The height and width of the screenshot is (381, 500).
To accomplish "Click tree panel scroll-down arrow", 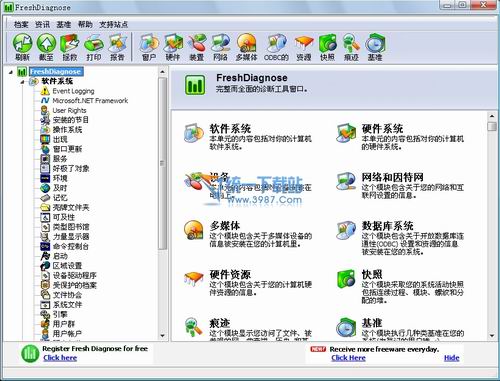I will pyautogui.click(x=162, y=336).
